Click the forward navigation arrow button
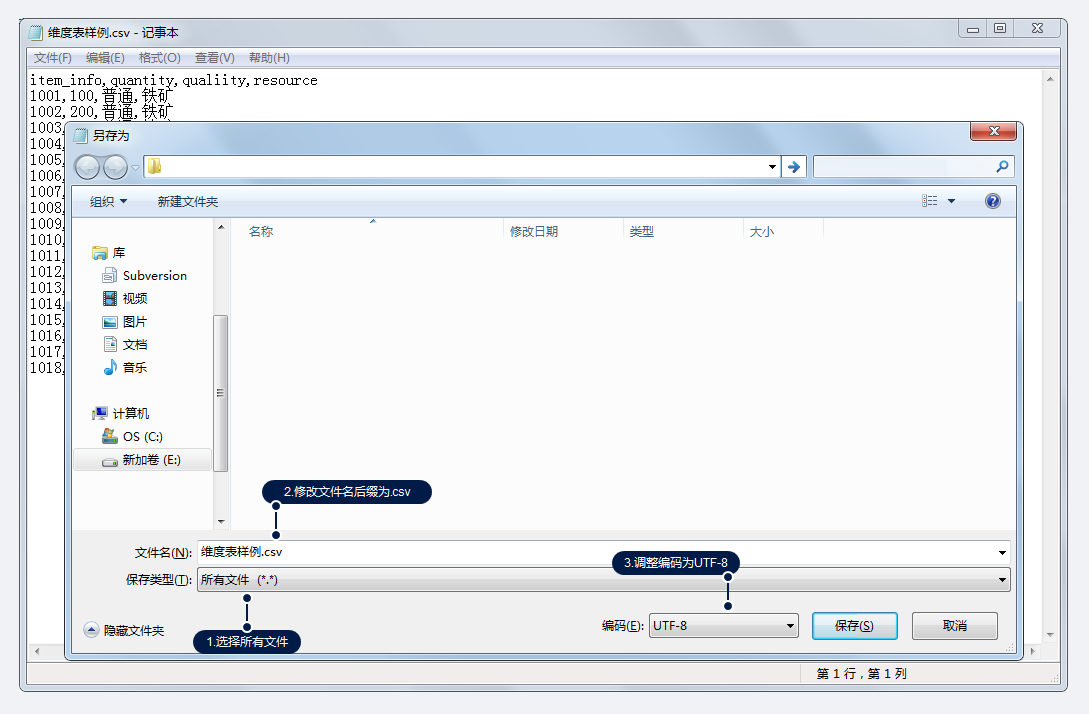 pos(116,167)
